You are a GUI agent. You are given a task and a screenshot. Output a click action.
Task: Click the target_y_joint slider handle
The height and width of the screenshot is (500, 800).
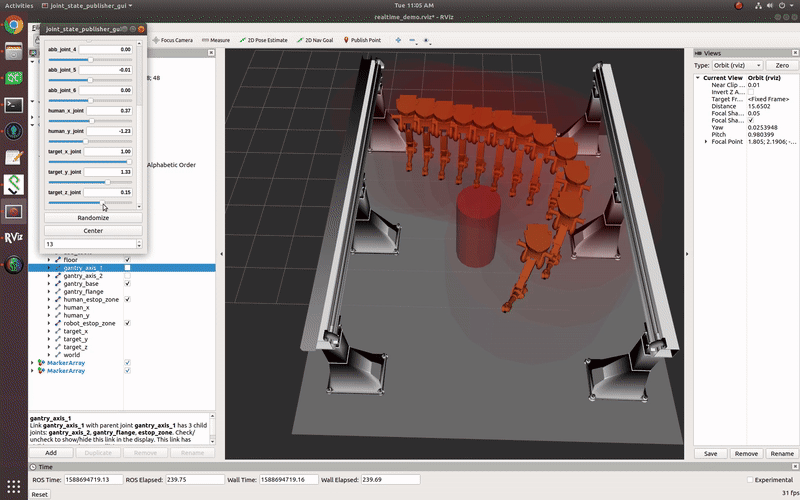108,182
